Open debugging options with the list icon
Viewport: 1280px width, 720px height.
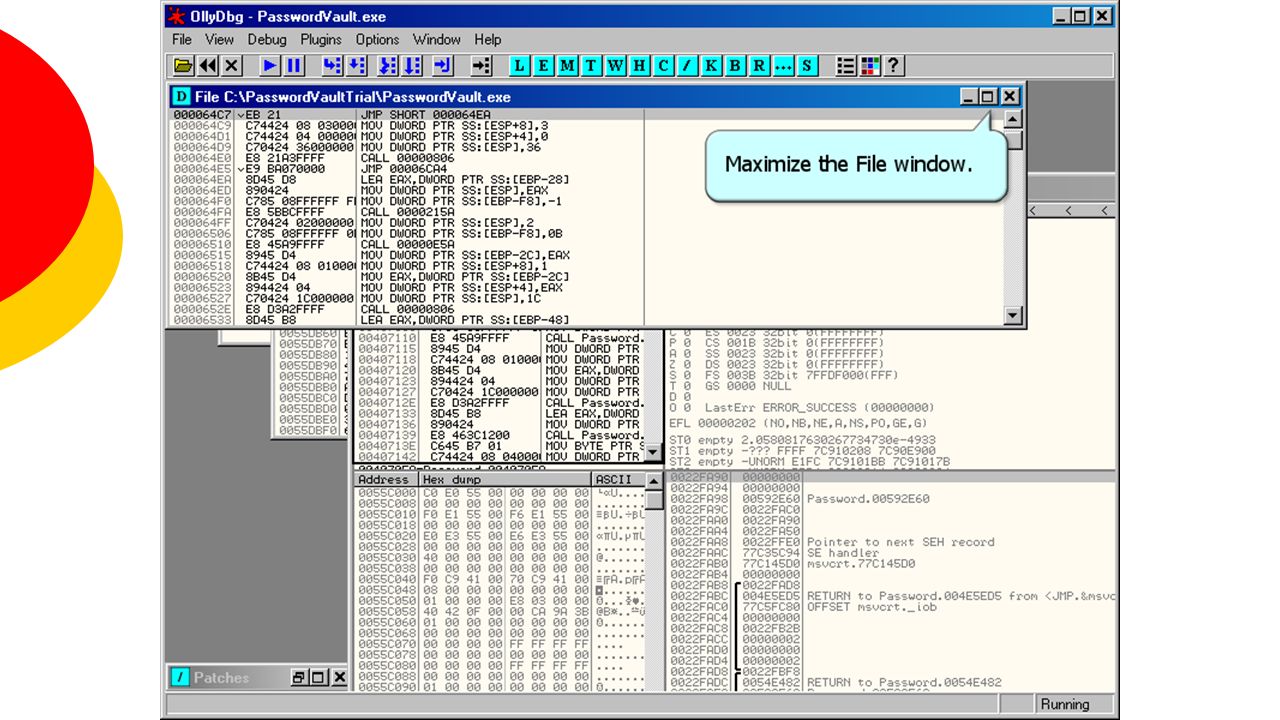[x=846, y=65]
